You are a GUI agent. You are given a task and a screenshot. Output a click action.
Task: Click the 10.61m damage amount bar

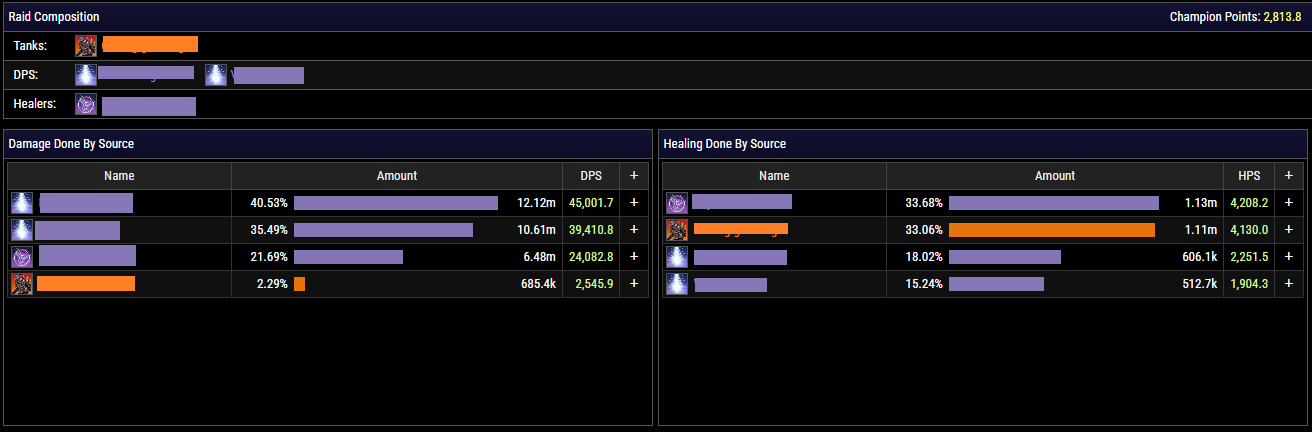[383, 230]
